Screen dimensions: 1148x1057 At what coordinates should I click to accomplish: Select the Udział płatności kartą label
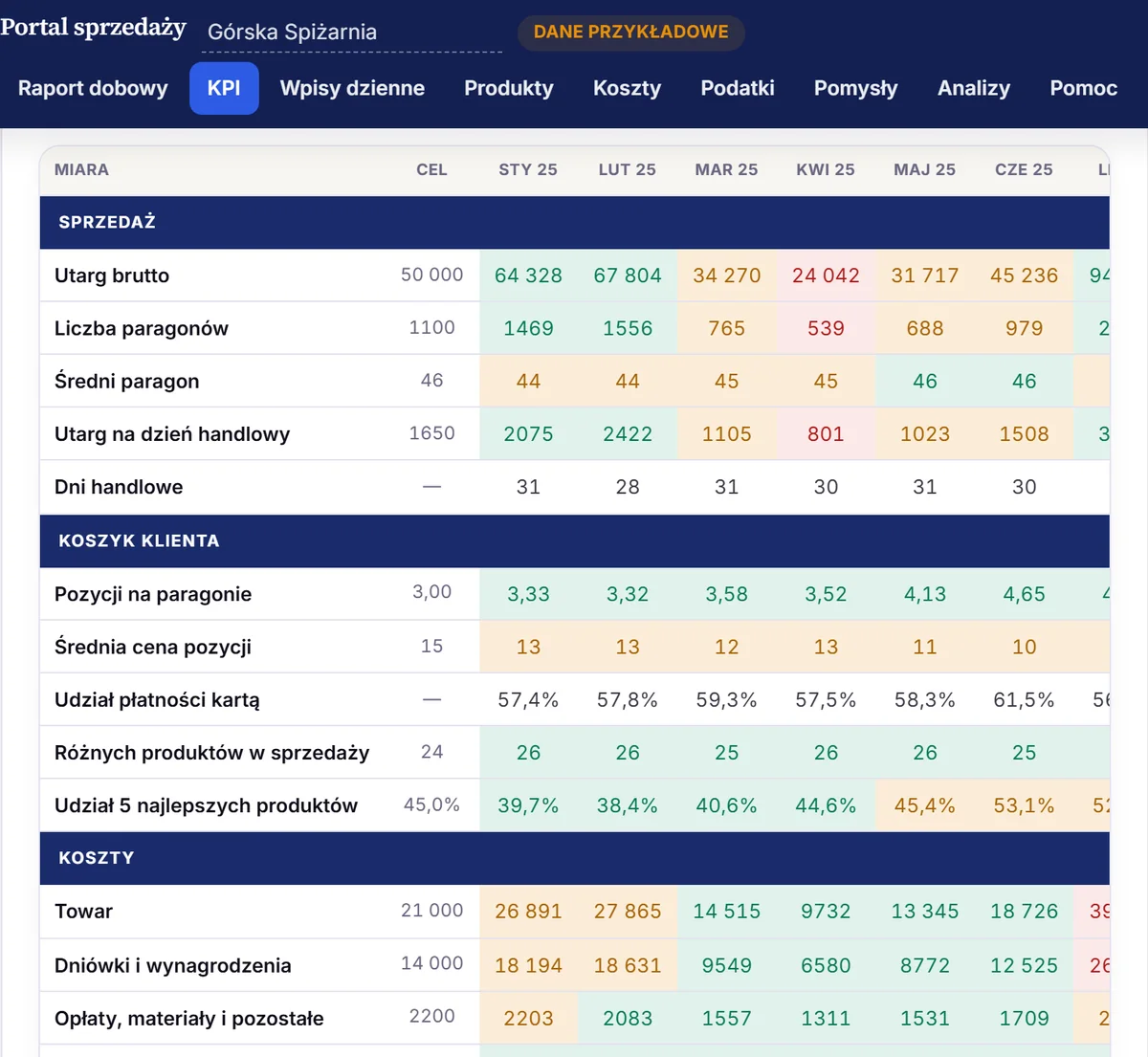(x=157, y=700)
